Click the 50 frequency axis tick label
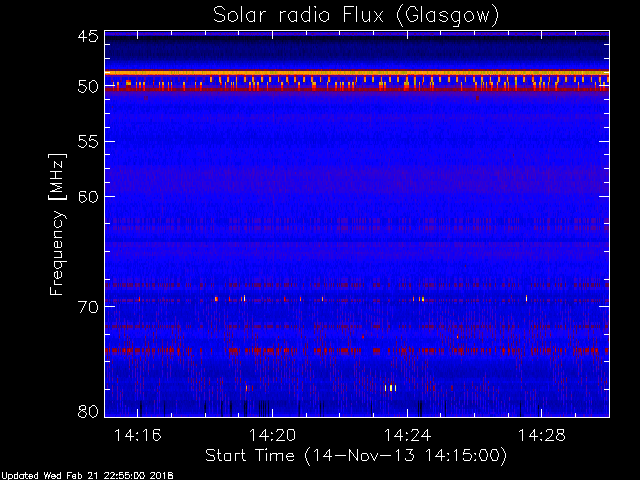Image resolution: width=640 pixels, height=480 pixels. click(x=88, y=87)
